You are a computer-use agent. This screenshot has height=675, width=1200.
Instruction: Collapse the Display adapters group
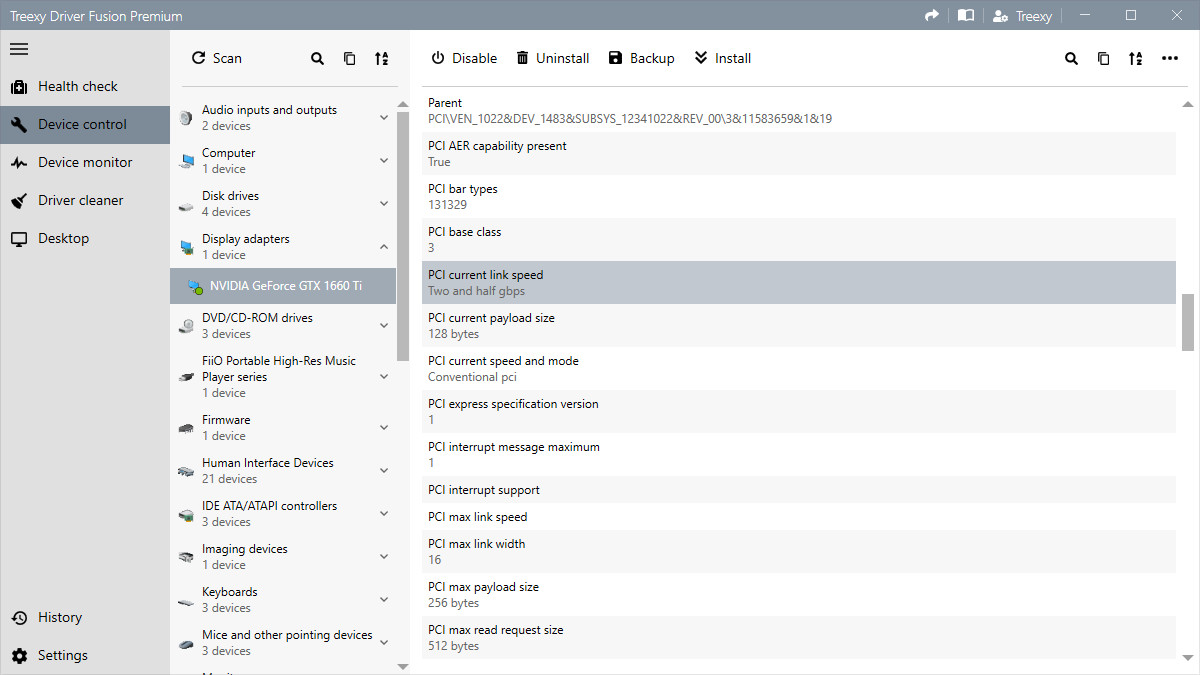[x=383, y=247]
